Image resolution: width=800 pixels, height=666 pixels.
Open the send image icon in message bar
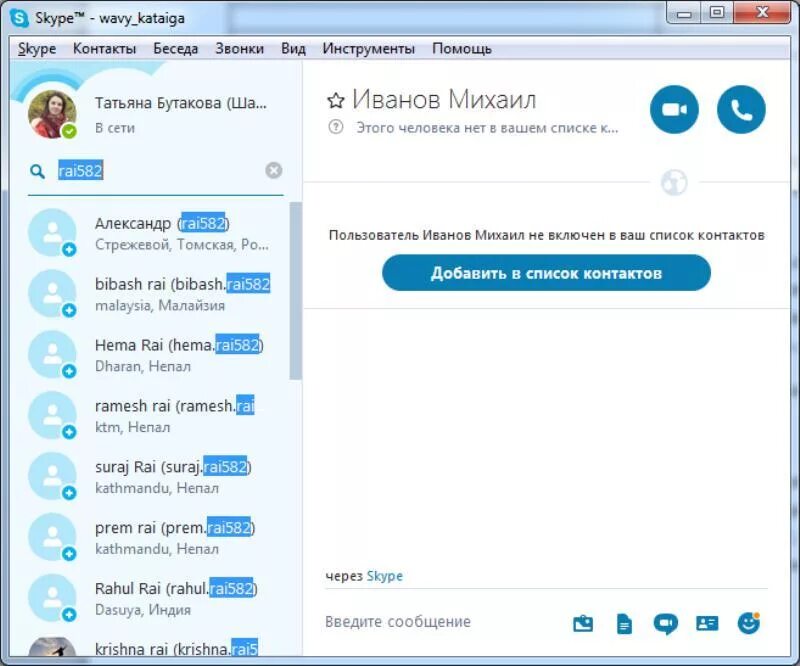pos(583,623)
